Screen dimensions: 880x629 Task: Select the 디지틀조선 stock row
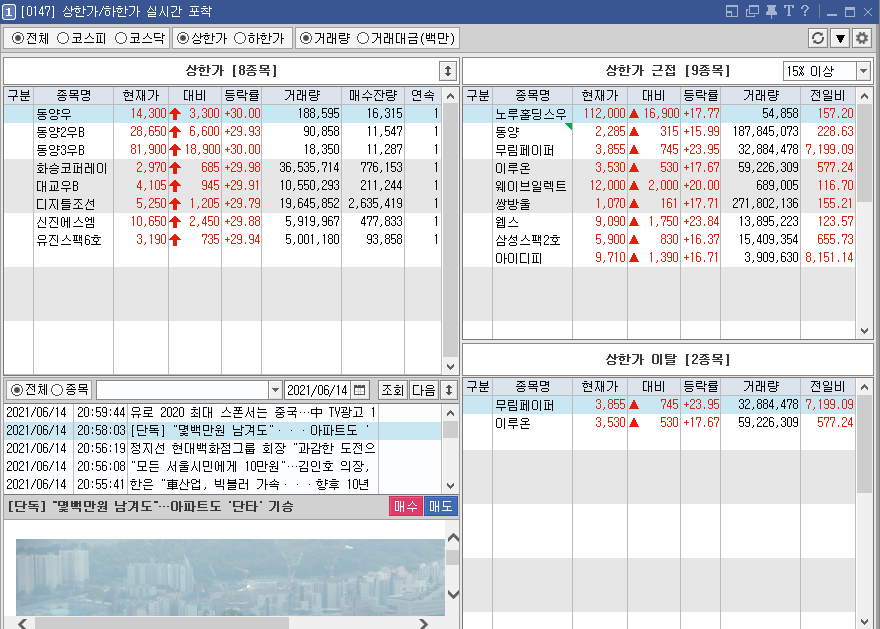pyautogui.click(x=223, y=203)
